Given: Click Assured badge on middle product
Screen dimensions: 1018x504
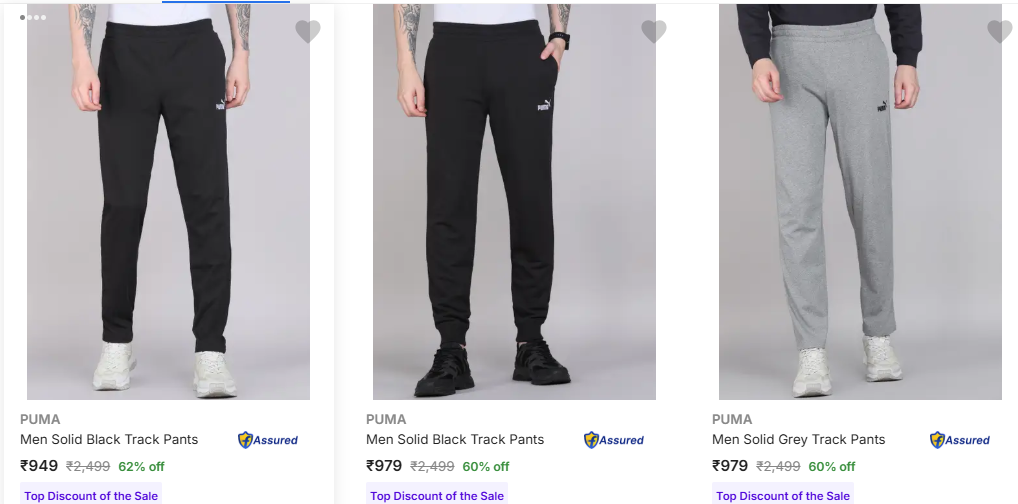Looking at the screenshot, I should (x=614, y=440).
